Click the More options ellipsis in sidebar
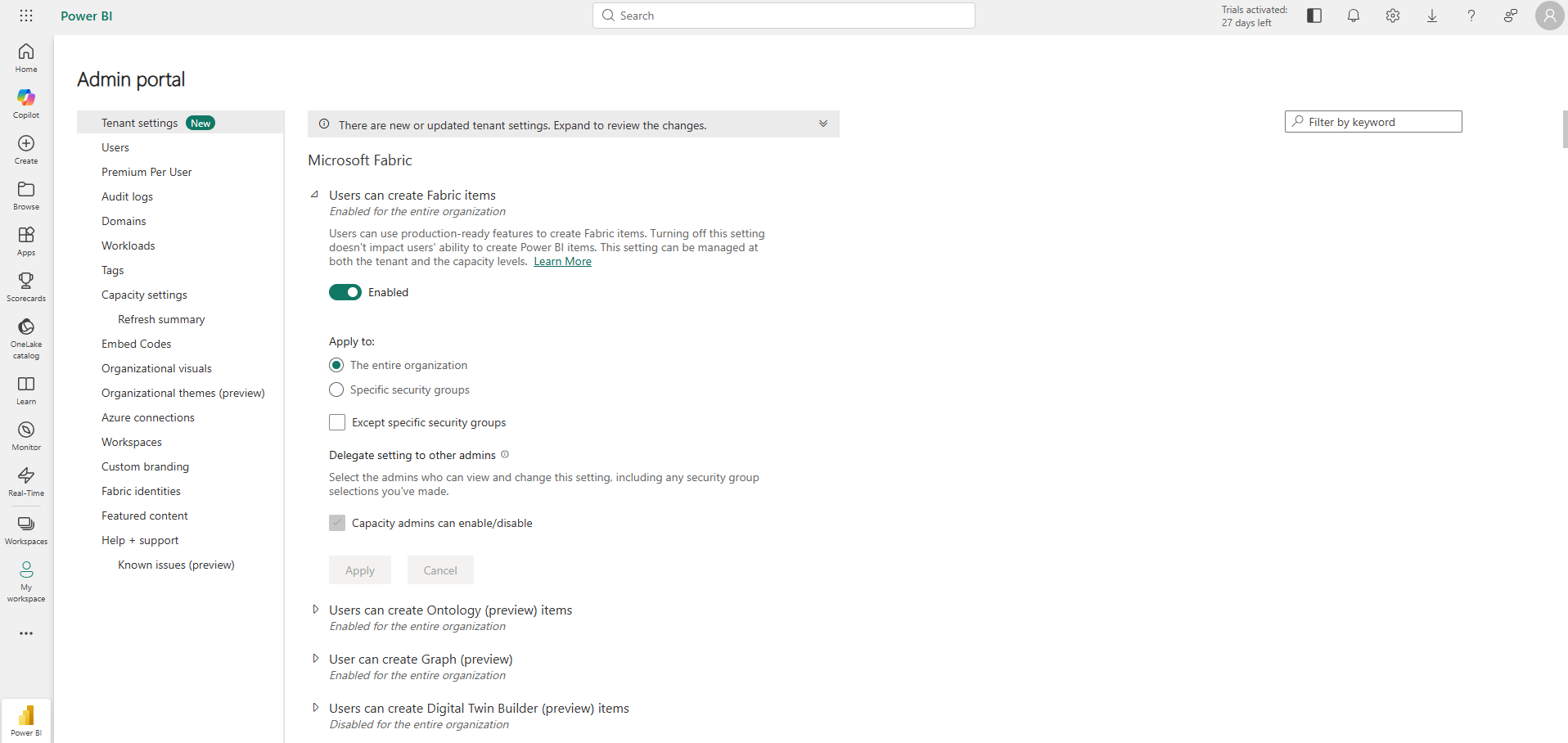This screenshot has width=1568, height=743. [x=26, y=633]
